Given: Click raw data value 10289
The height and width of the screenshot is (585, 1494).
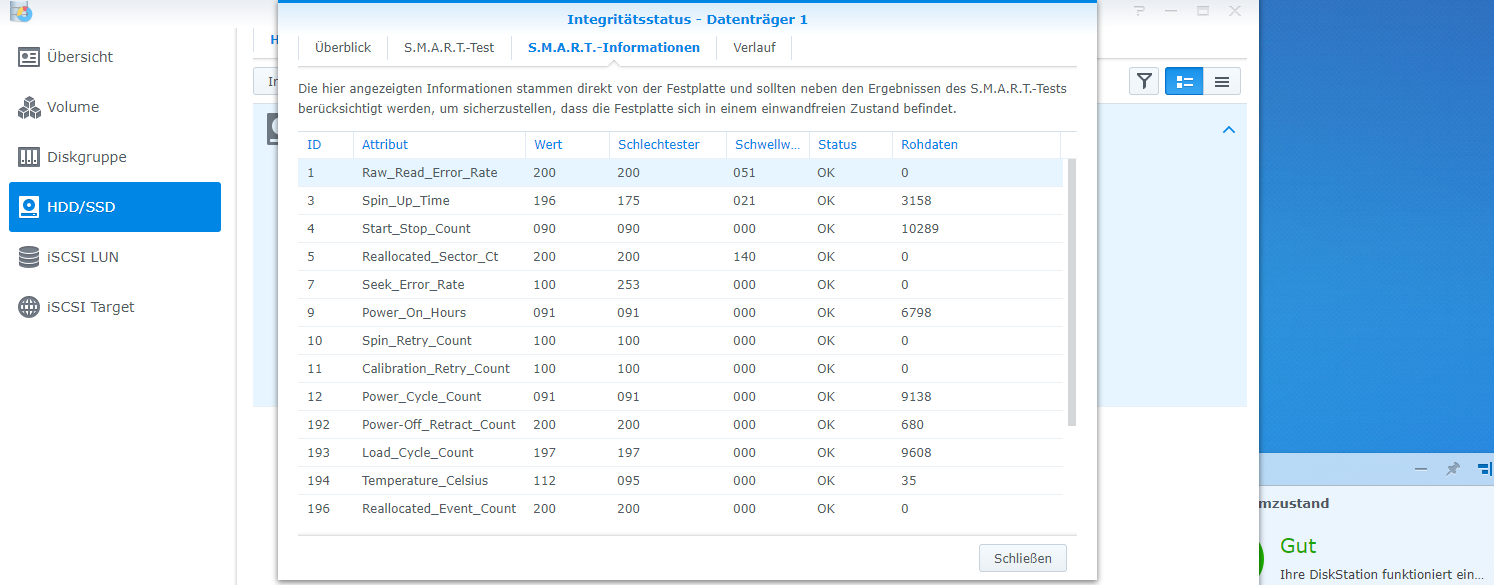Looking at the screenshot, I should click(x=920, y=229).
